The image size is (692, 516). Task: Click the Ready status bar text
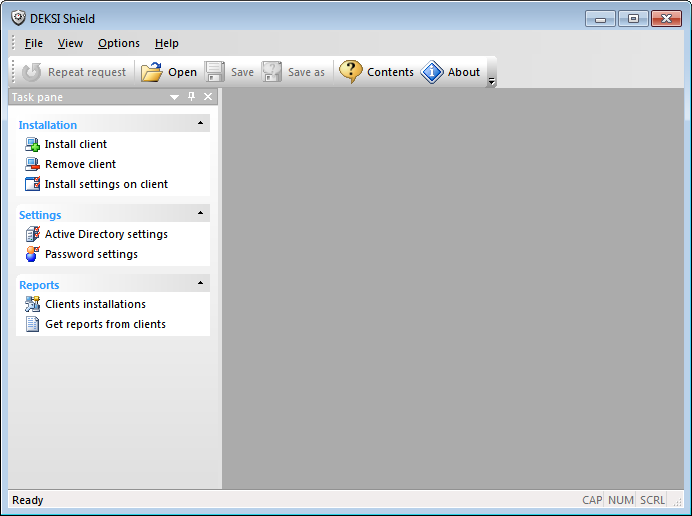click(27, 500)
